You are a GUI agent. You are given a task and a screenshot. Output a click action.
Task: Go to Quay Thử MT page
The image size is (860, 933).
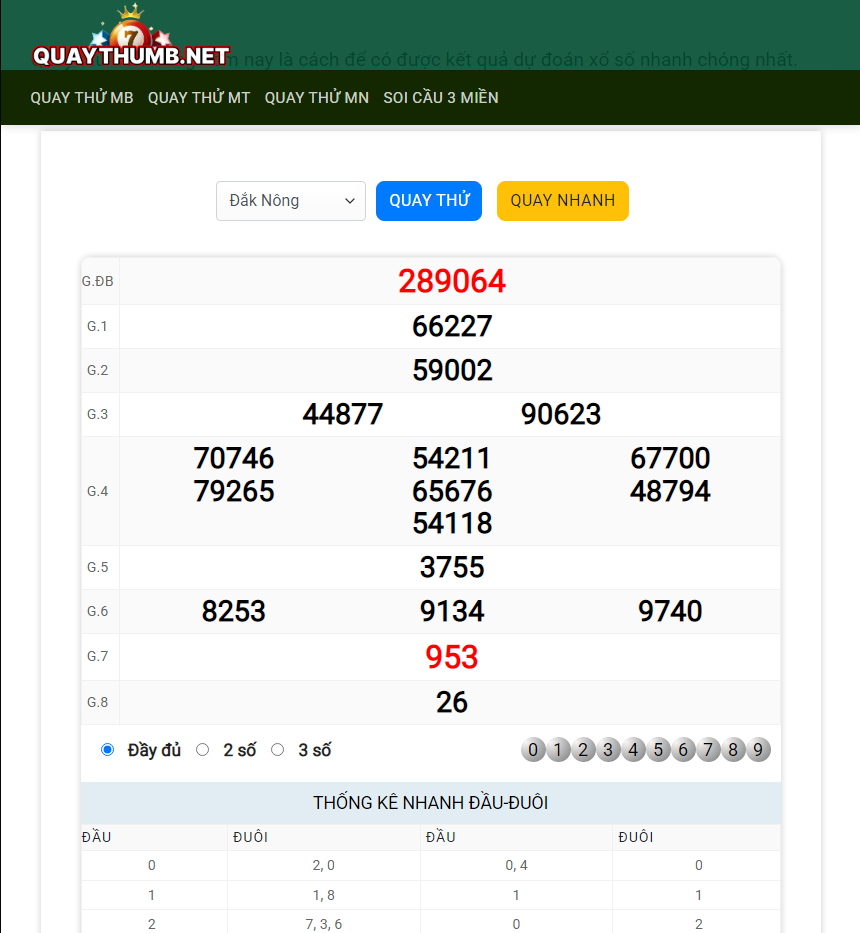tap(199, 98)
